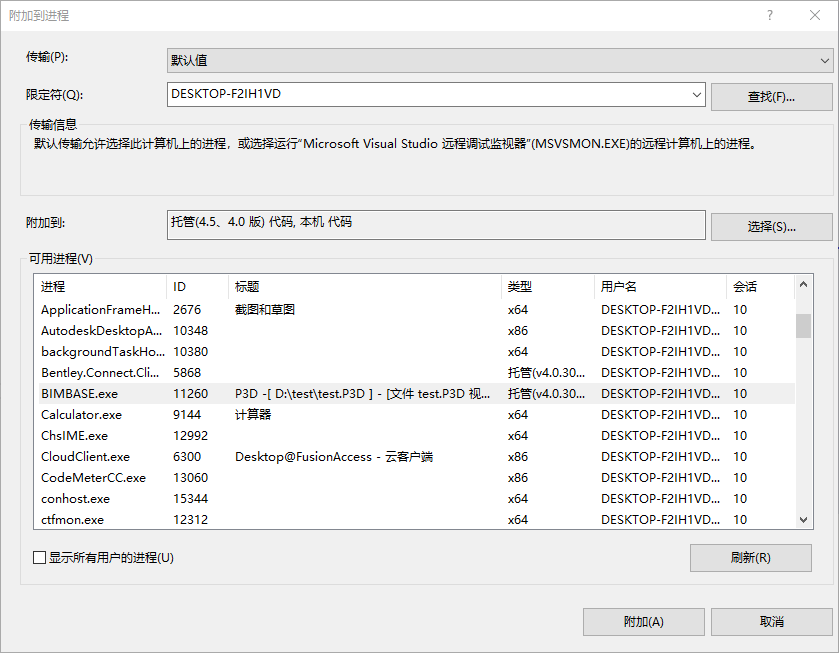Click process ID 6300
839x653 pixels.
187,457
